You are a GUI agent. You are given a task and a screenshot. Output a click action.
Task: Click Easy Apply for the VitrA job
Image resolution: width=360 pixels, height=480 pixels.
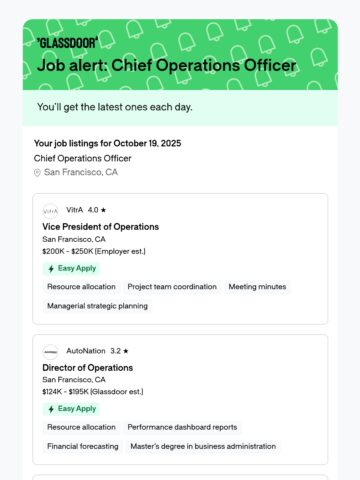point(71,268)
